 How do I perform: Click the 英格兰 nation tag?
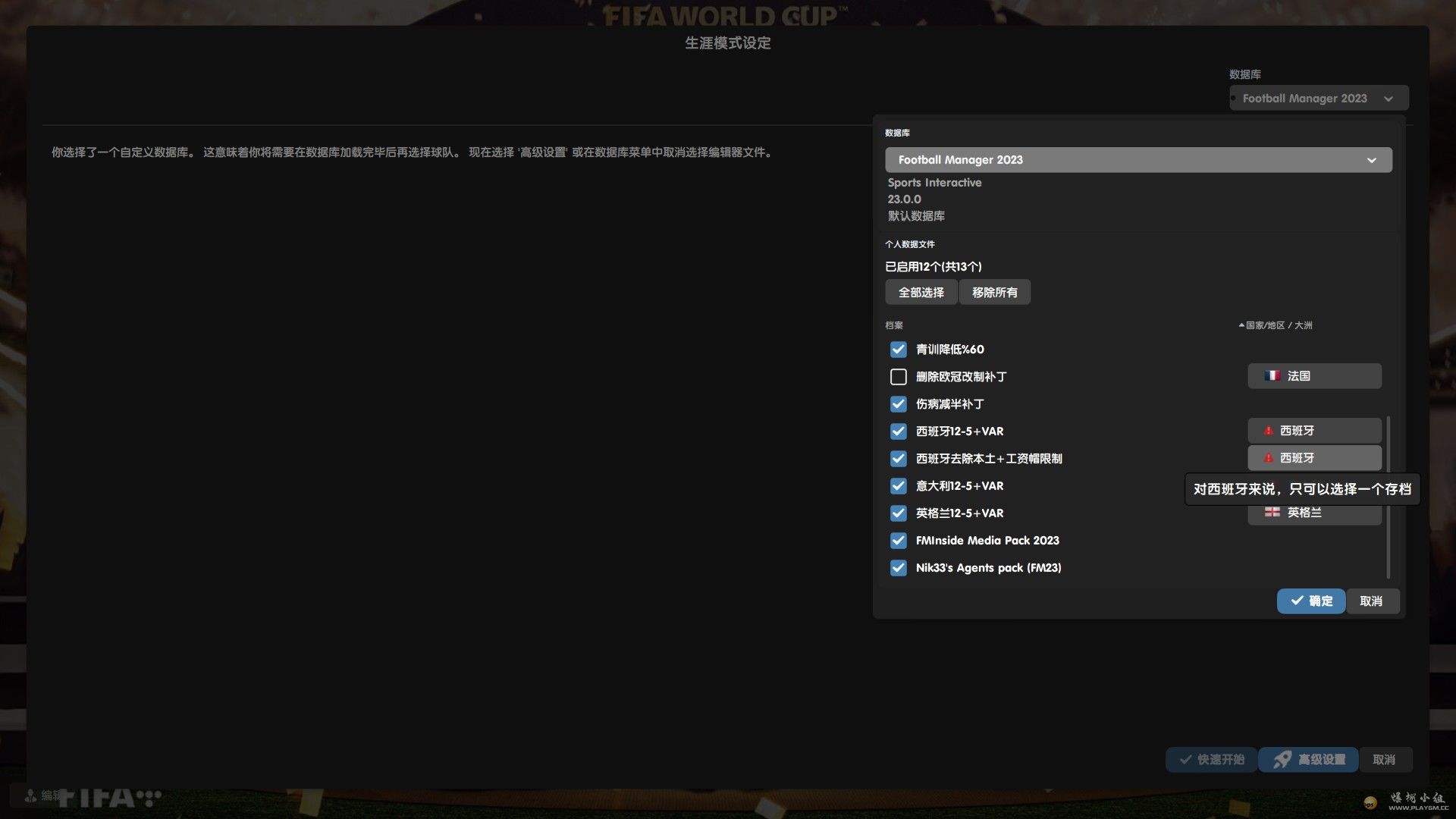coord(1314,513)
